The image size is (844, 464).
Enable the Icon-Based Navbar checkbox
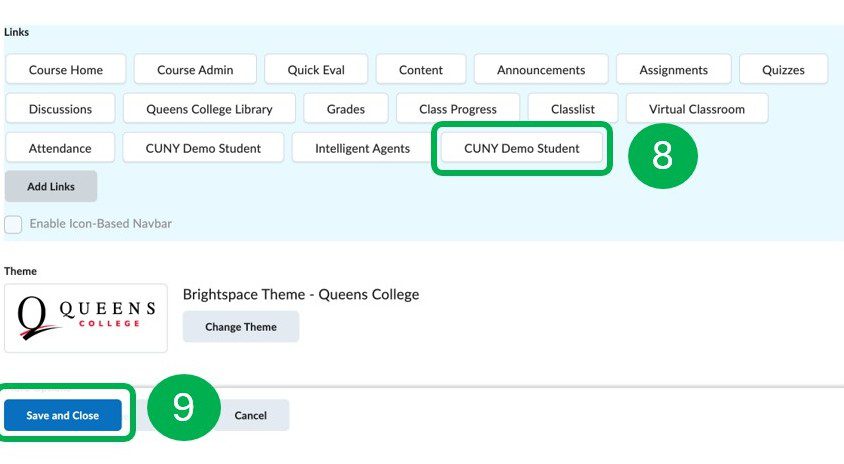(13, 224)
